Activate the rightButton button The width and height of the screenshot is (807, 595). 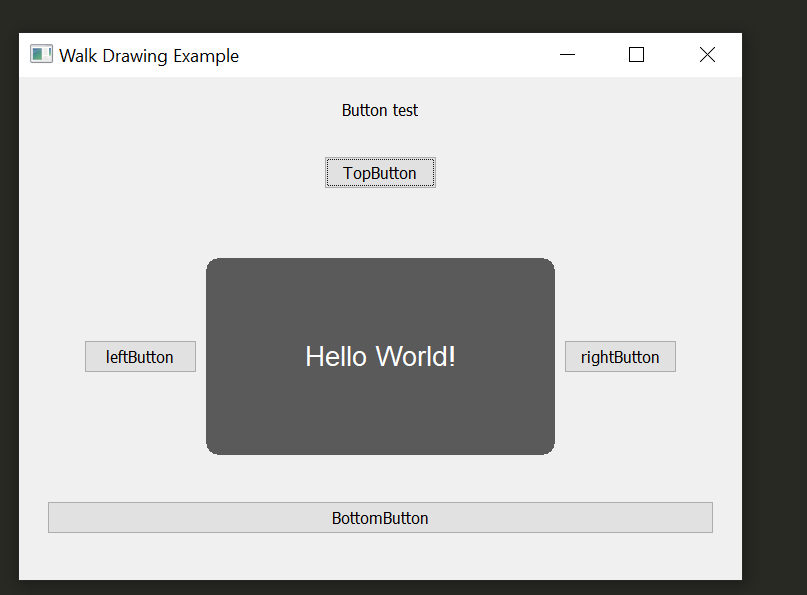tap(620, 356)
